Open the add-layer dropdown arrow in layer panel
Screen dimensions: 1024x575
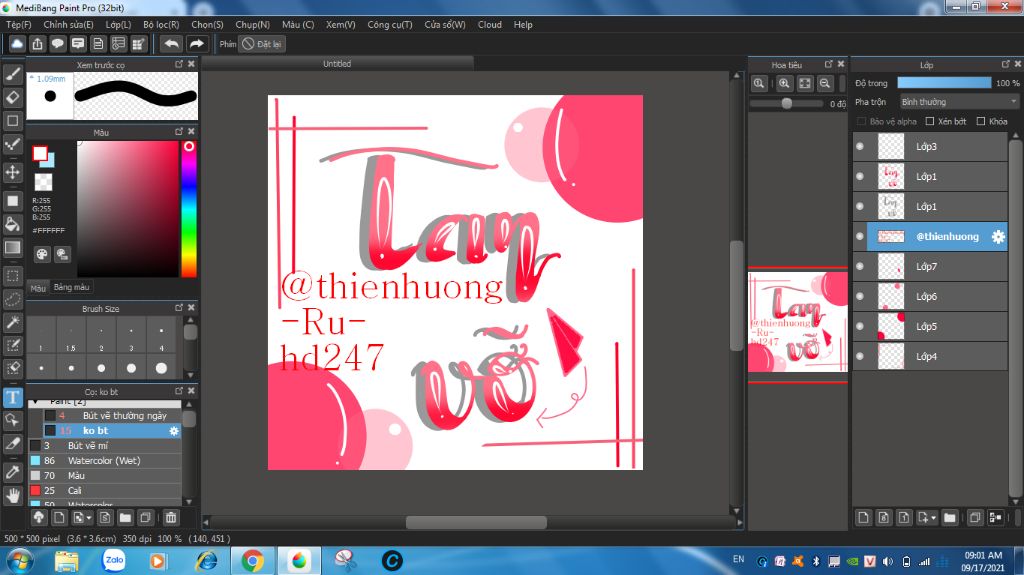(x=933, y=518)
